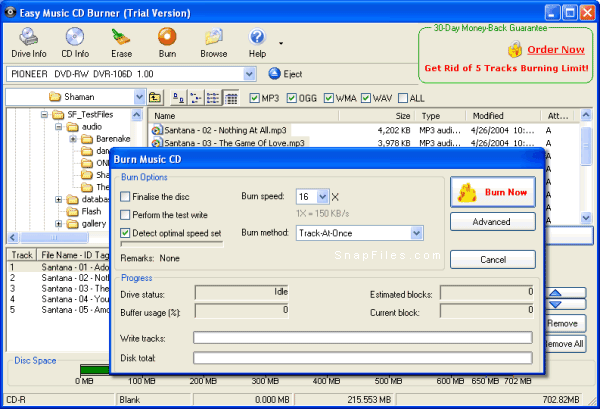Screen dimensions: 600x409
Task: Collapse the SF_TestFiles tree node
Action: coord(44,114)
